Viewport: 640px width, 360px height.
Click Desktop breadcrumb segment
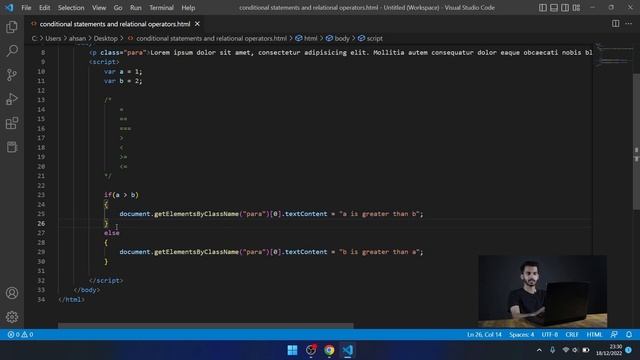(105, 38)
